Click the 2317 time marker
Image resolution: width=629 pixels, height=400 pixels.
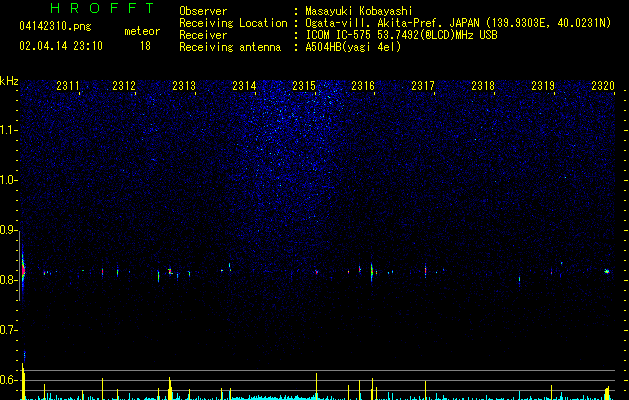click(423, 85)
